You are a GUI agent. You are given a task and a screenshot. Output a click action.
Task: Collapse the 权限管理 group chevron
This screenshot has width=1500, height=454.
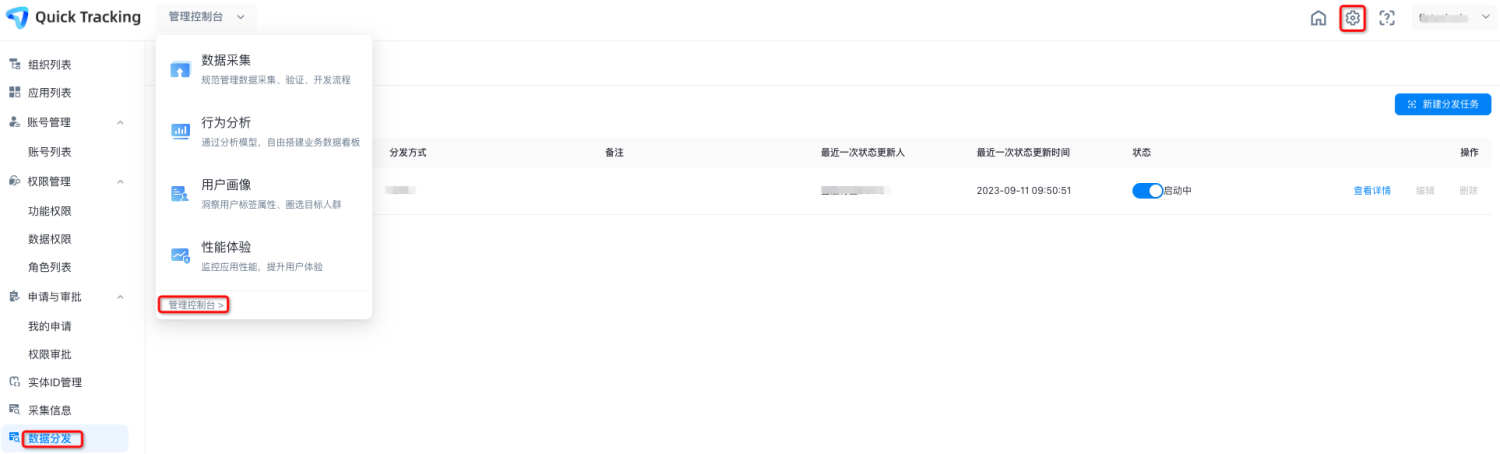pyautogui.click(x=120, y=182)
